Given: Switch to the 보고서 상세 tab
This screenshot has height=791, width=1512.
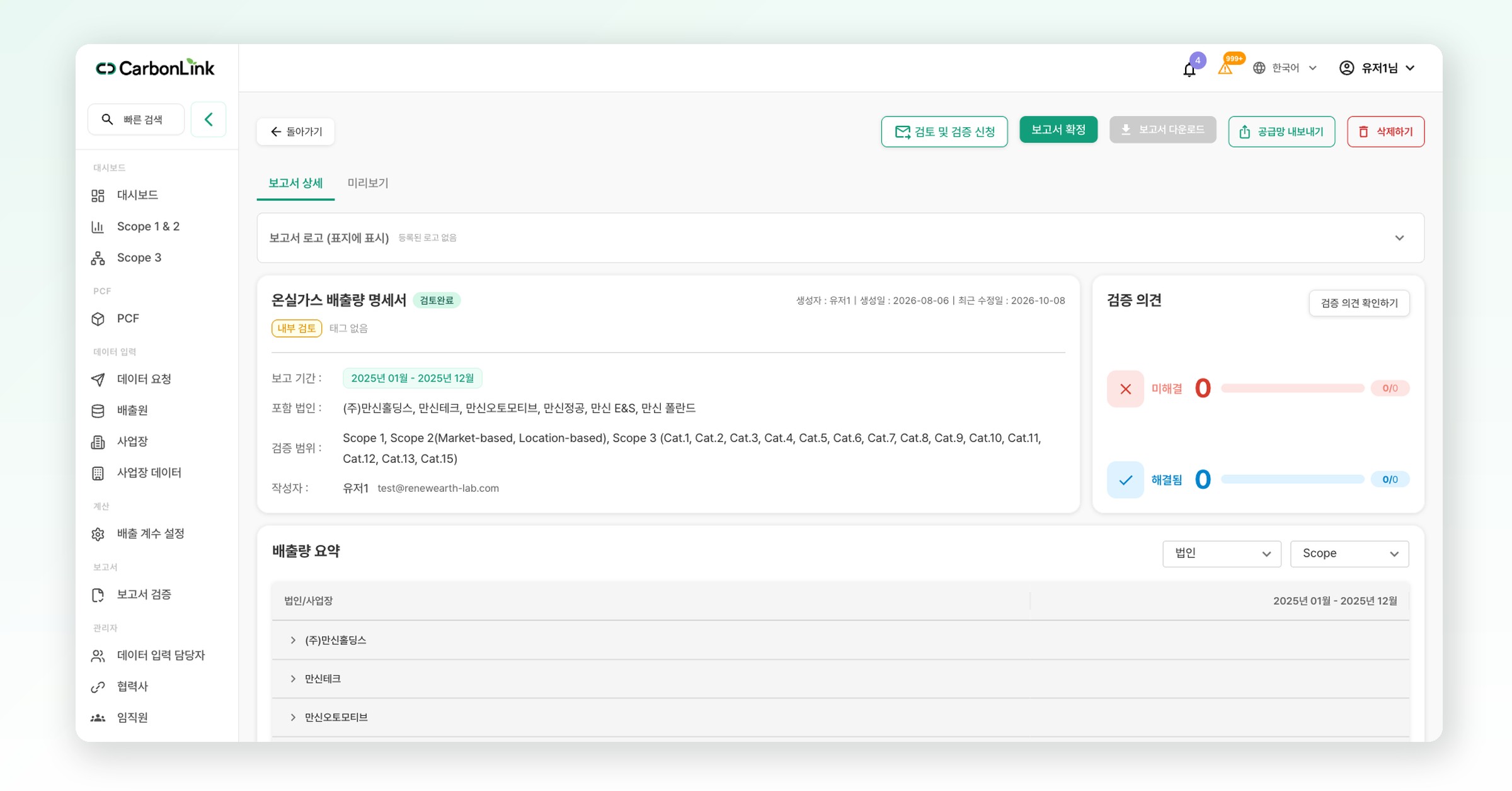Looking at the screenshot, I should [x=295, y=183].
